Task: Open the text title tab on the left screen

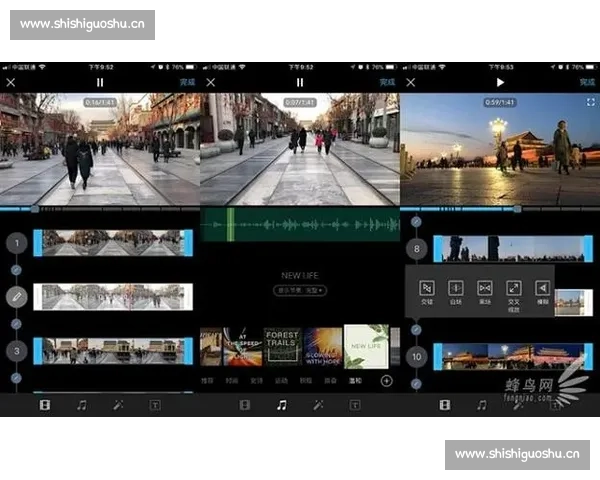Action: point(155,405)
